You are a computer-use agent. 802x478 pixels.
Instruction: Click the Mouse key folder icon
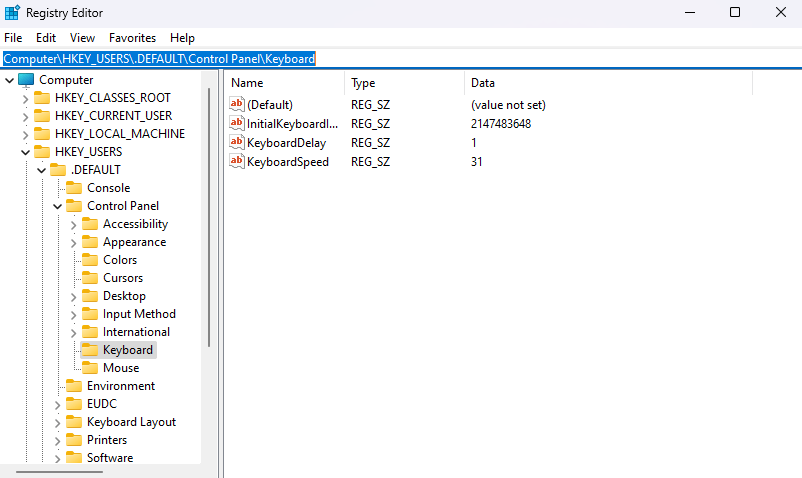[x=90, y=368]
